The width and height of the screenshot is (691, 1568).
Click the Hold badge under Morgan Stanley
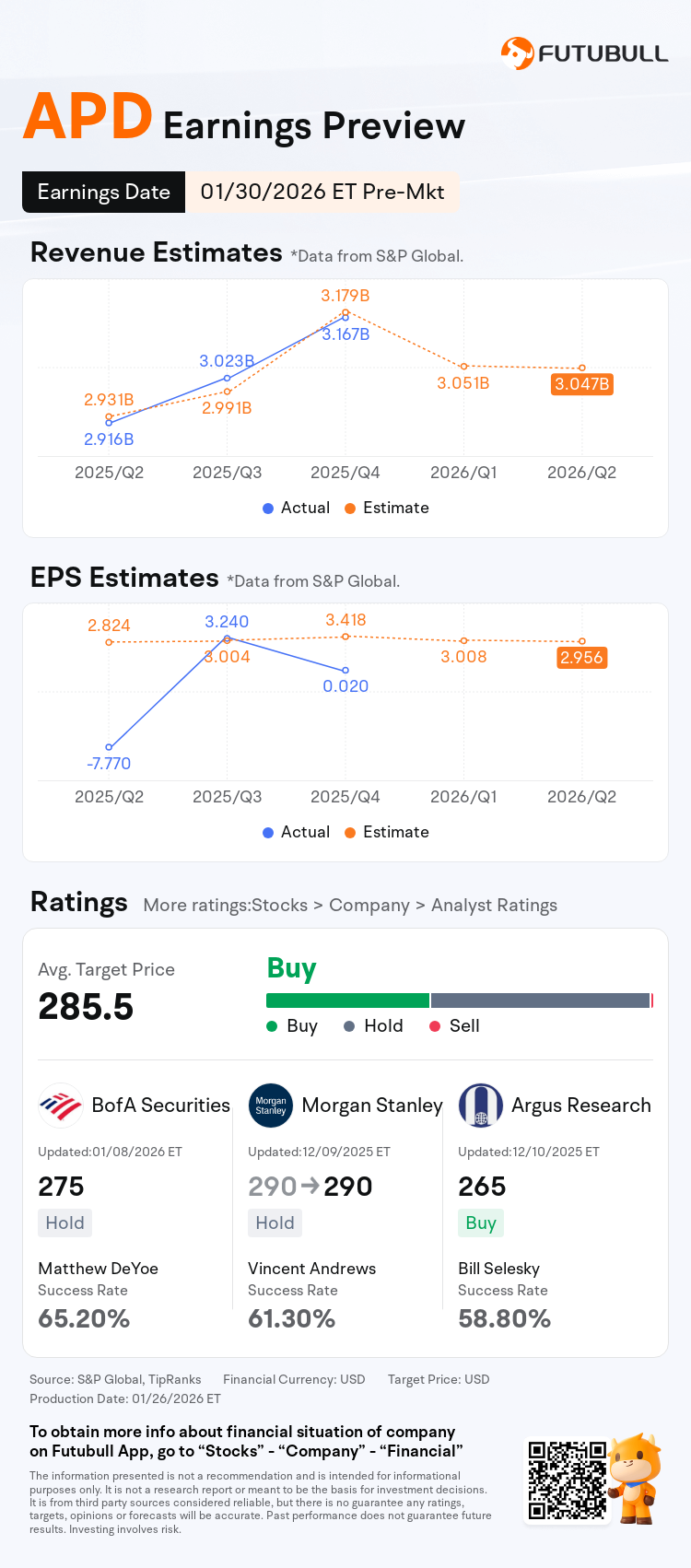tap(275, 1223)
